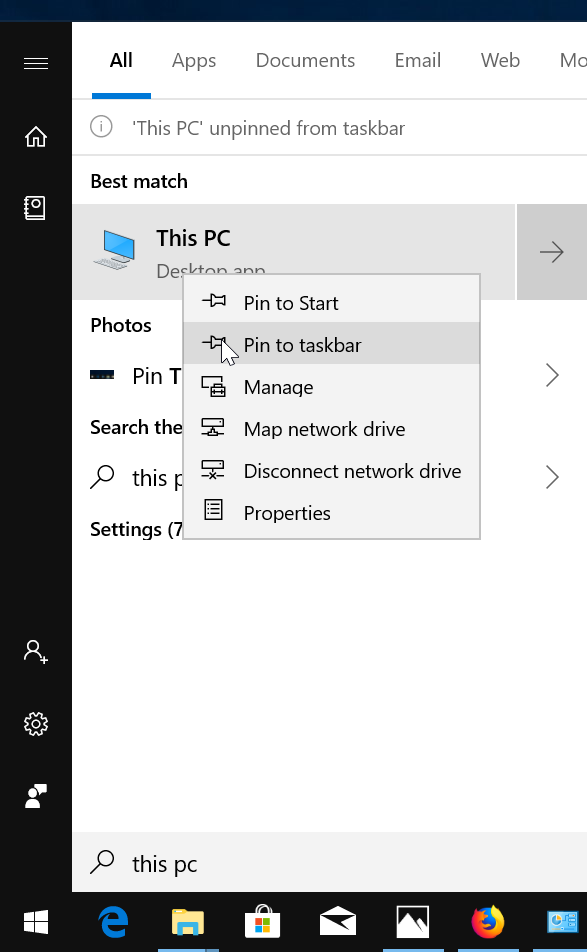This screenshot has height=952, width=587.
Task: Switch to the Documents tab
Action: [x=305, y=60]
